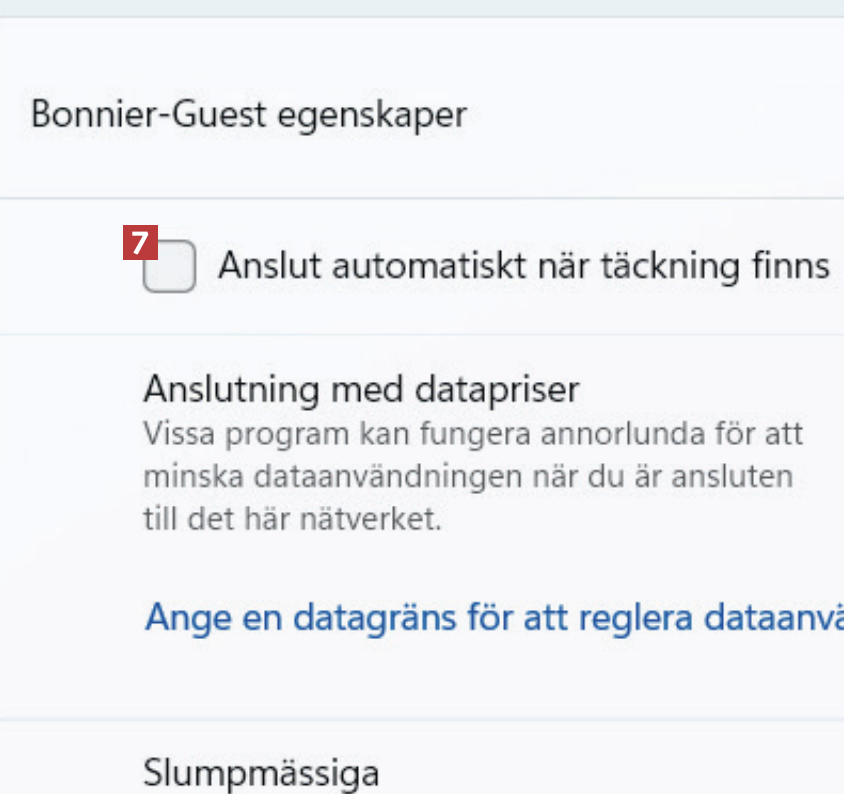This screenshot has width=844, height=794.
Task: Click the 'Anslut automatiskt när täckning finns' label
Action: click(523, 266)
